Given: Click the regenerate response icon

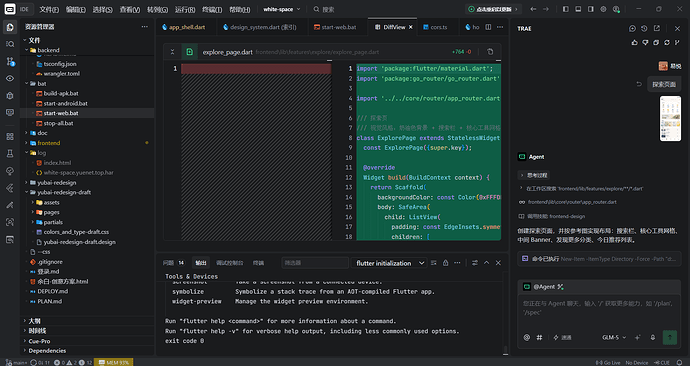Looking at the screenshot, I should [667, 43].
